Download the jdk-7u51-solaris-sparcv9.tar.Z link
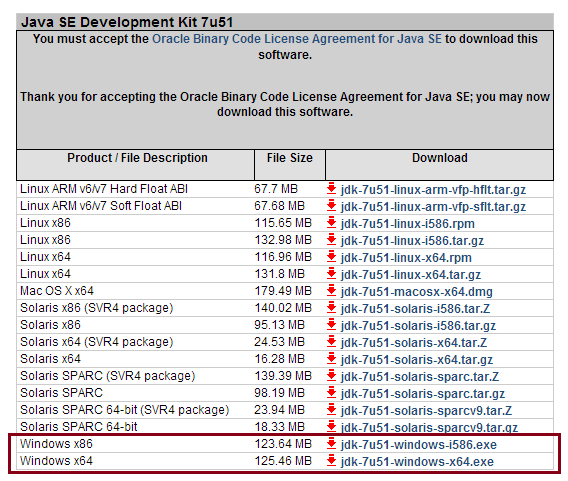 [x=426, y=411]
